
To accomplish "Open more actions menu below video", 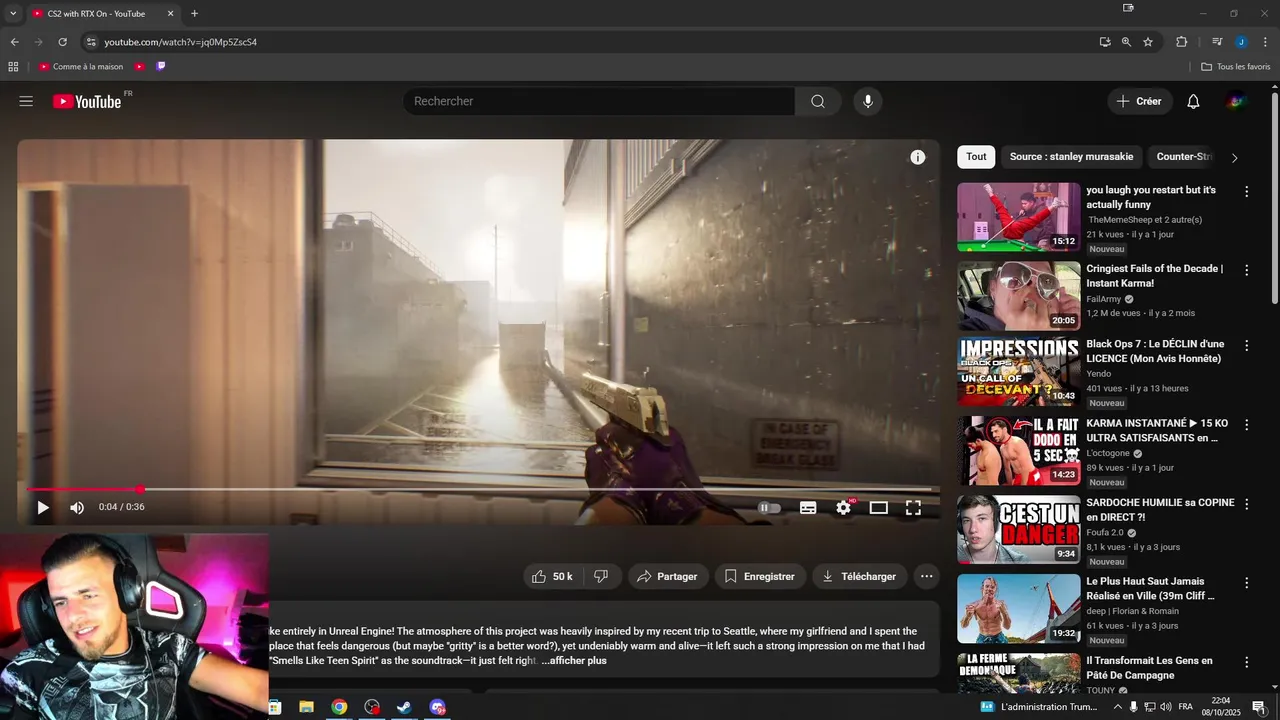I will tap(927, 576).
